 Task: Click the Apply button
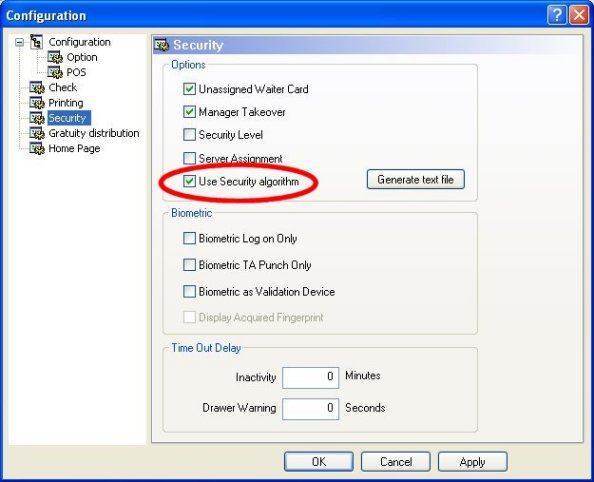[x=472, y=462]
